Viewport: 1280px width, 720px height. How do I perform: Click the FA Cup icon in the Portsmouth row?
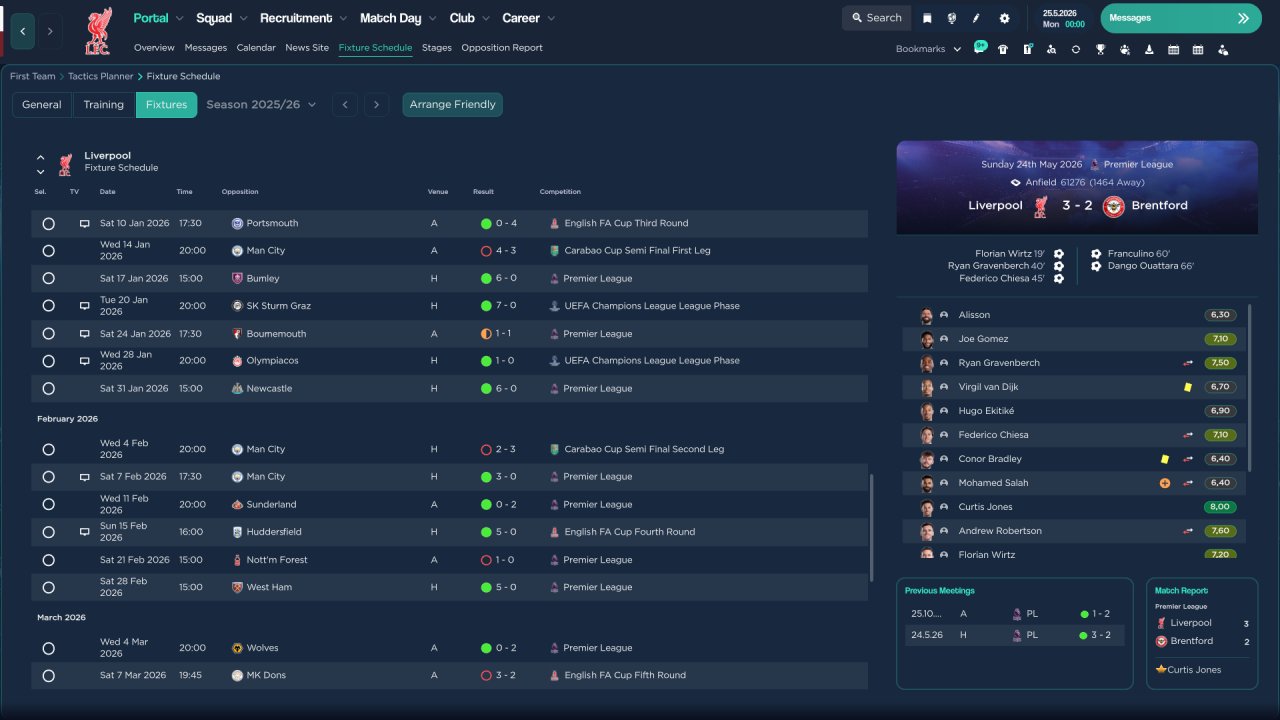(x=554, y=223)
